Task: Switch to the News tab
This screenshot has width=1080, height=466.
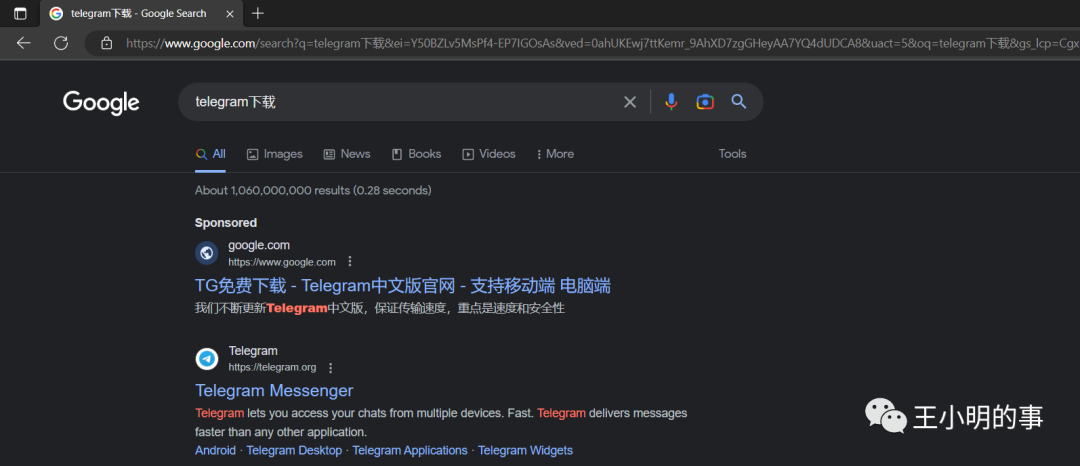Action: pyautogui.click(x=346, y=154)
